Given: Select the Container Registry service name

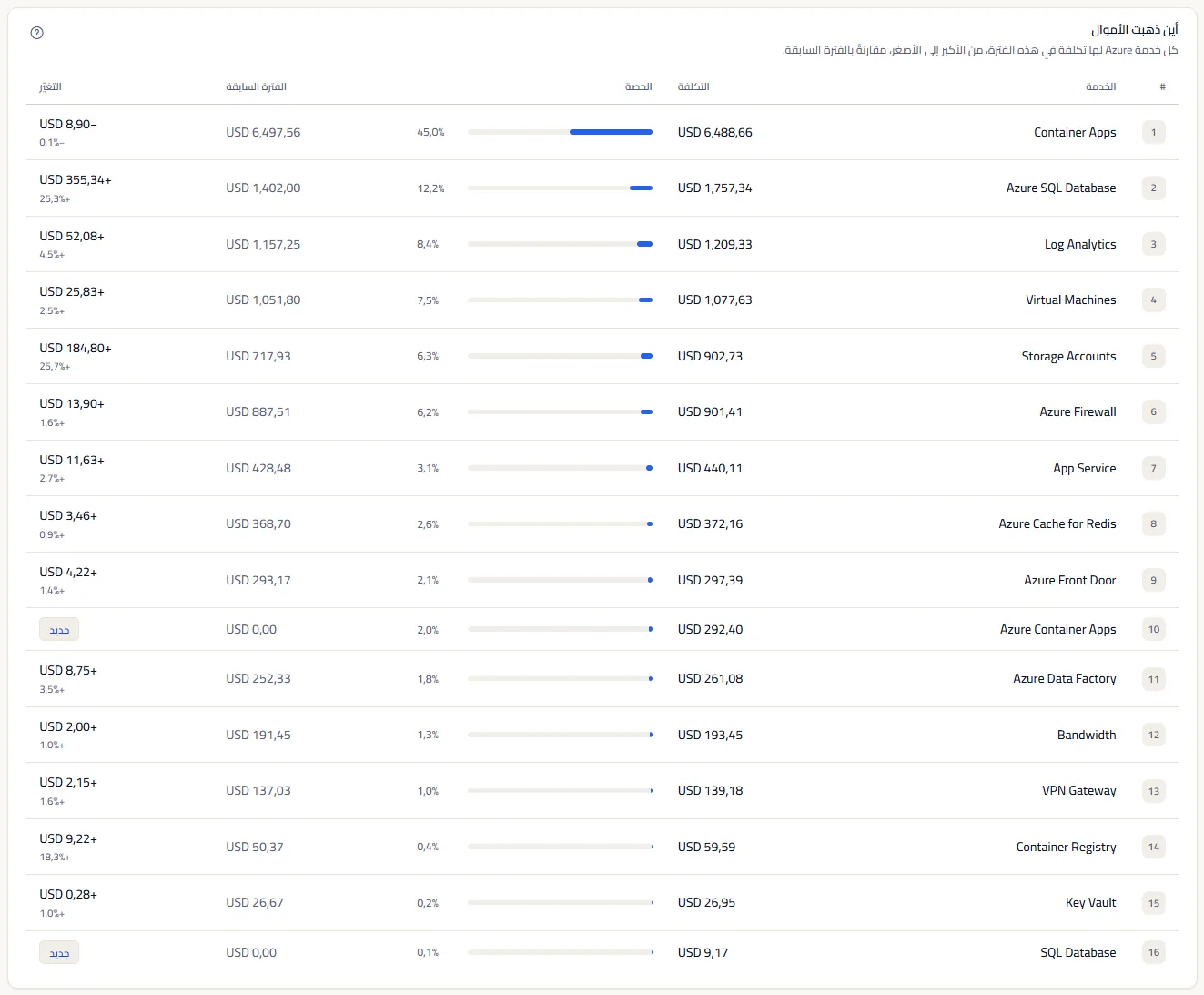Looking at the screenshot, I should coord(1067,847).
